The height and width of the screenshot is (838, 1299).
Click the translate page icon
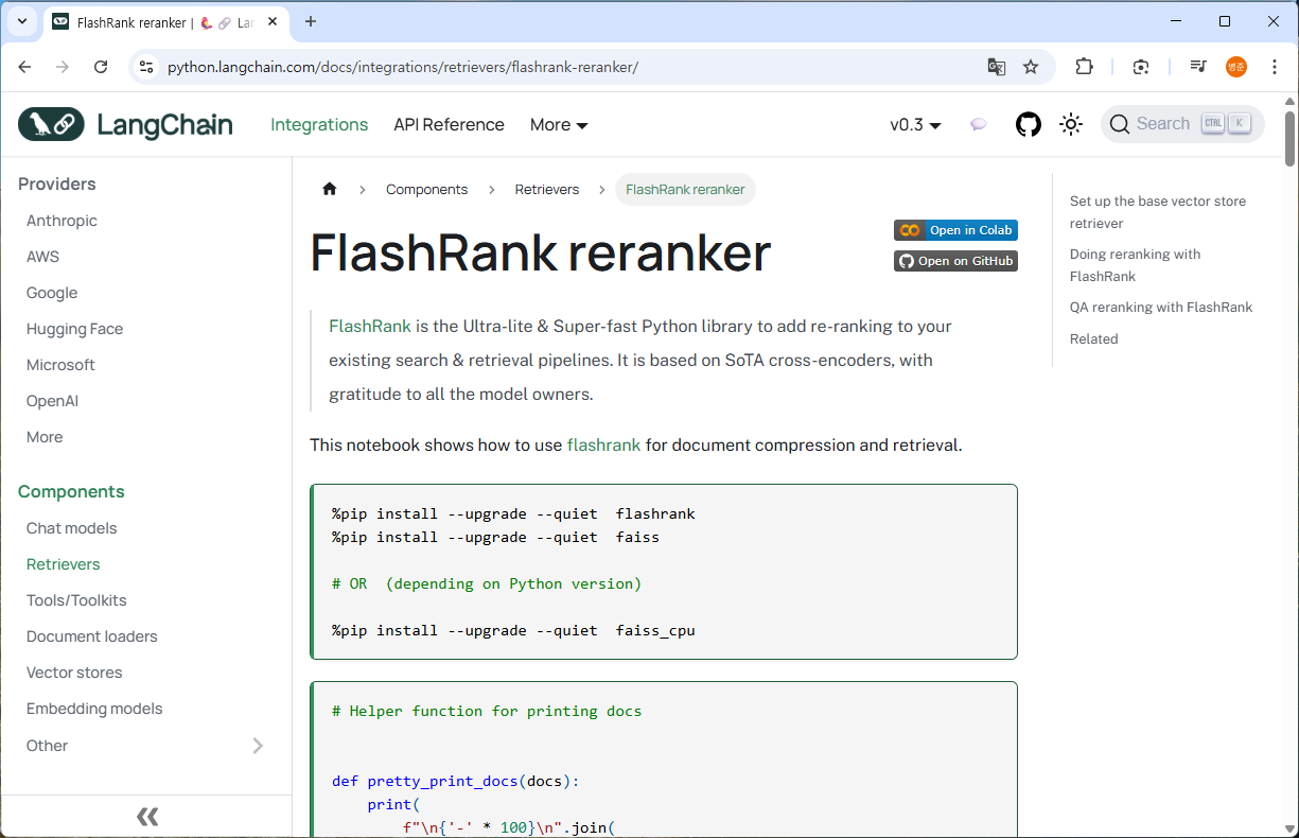[996, 67]
